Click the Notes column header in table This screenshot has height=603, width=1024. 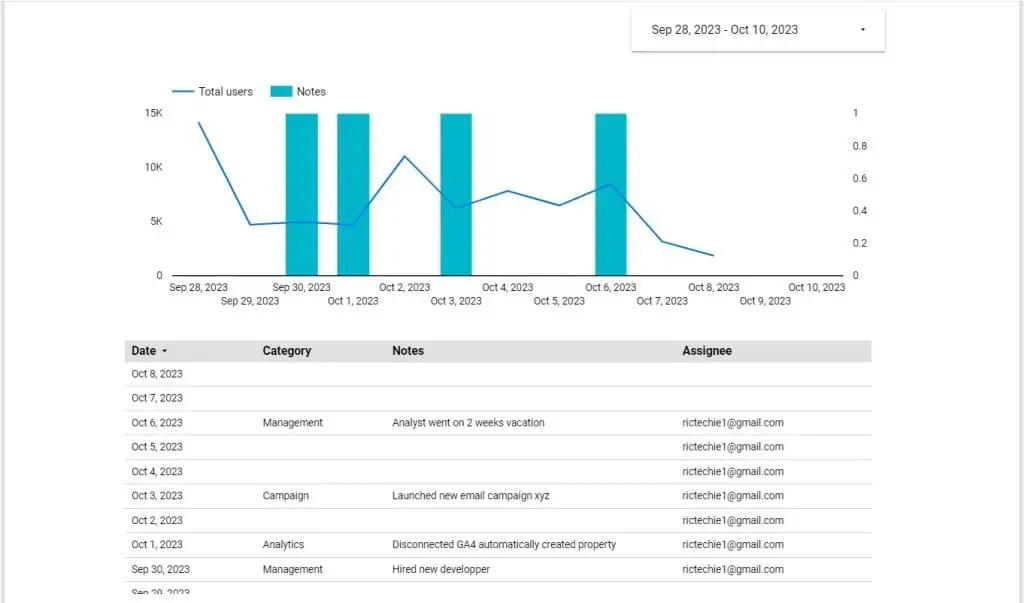tap(407, 351)
